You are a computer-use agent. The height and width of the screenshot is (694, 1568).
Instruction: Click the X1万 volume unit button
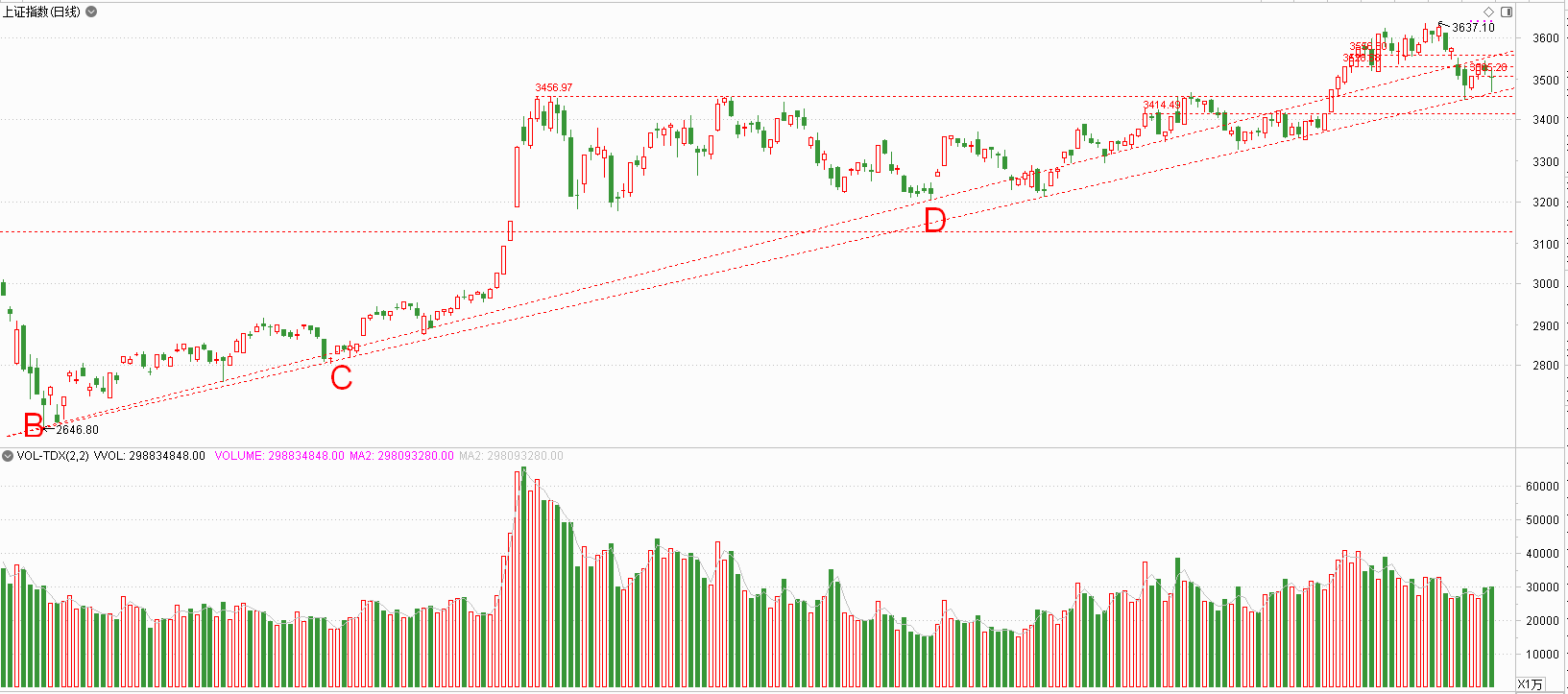tap(1530, 683)
